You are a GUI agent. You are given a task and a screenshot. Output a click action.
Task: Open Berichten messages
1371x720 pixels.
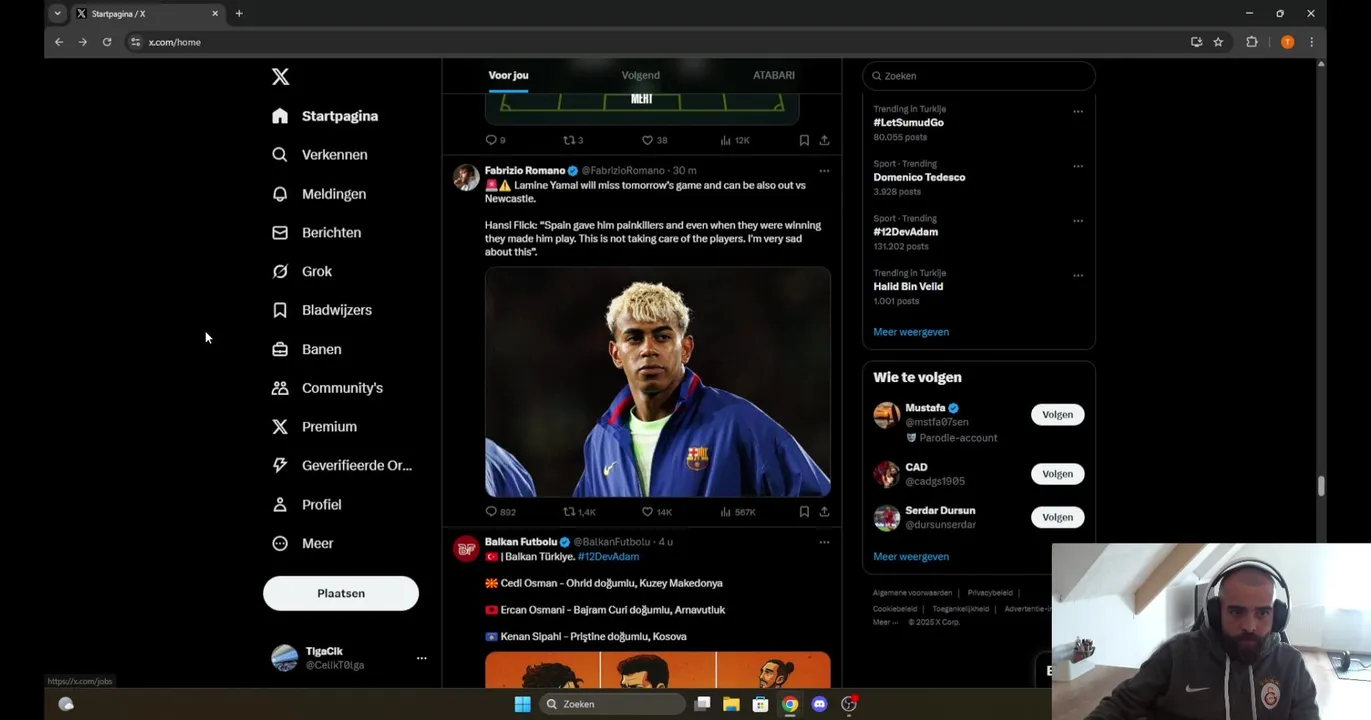coord(317,233)
